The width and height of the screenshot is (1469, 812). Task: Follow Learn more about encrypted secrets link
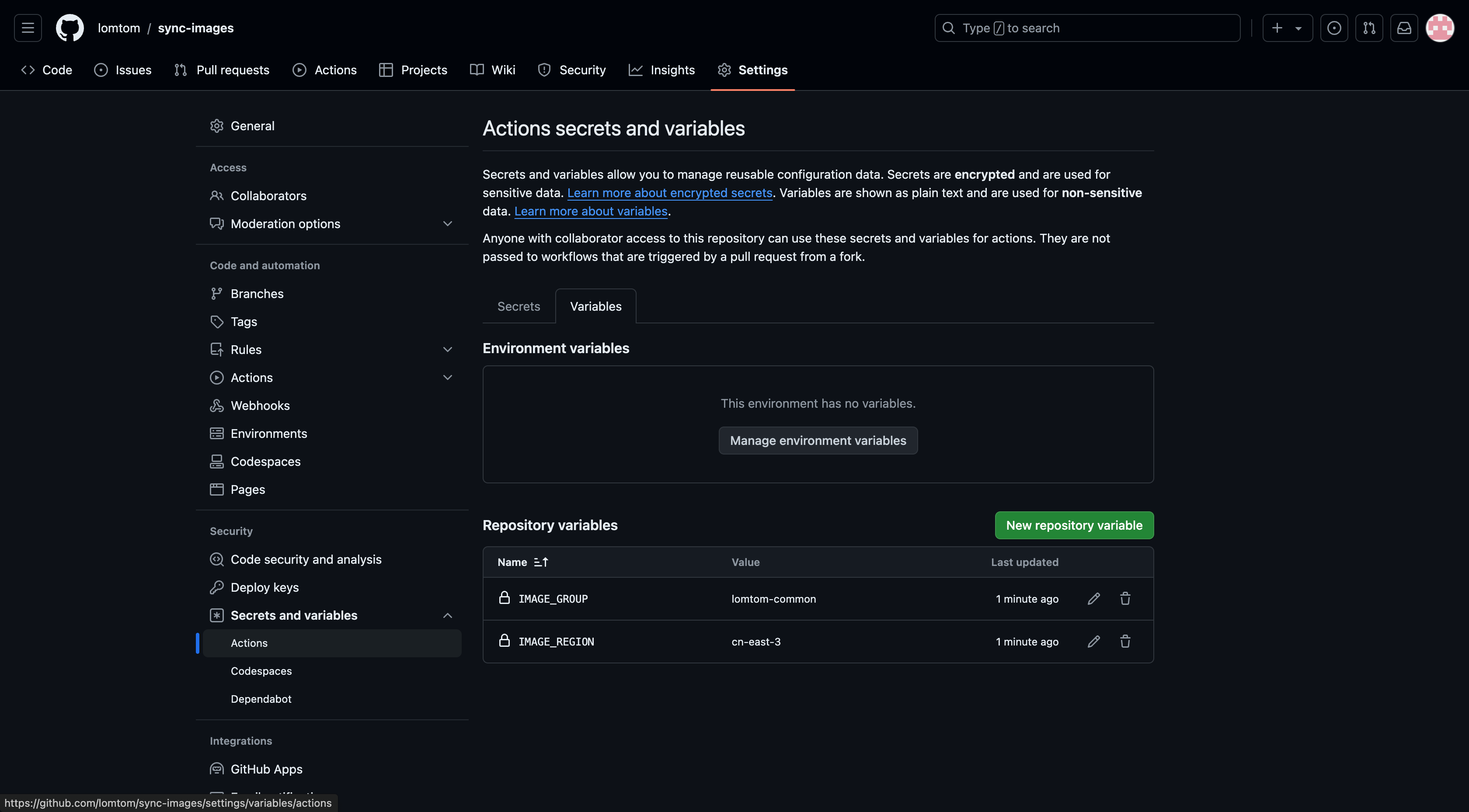pyautogui.click(x=669, y=193)
